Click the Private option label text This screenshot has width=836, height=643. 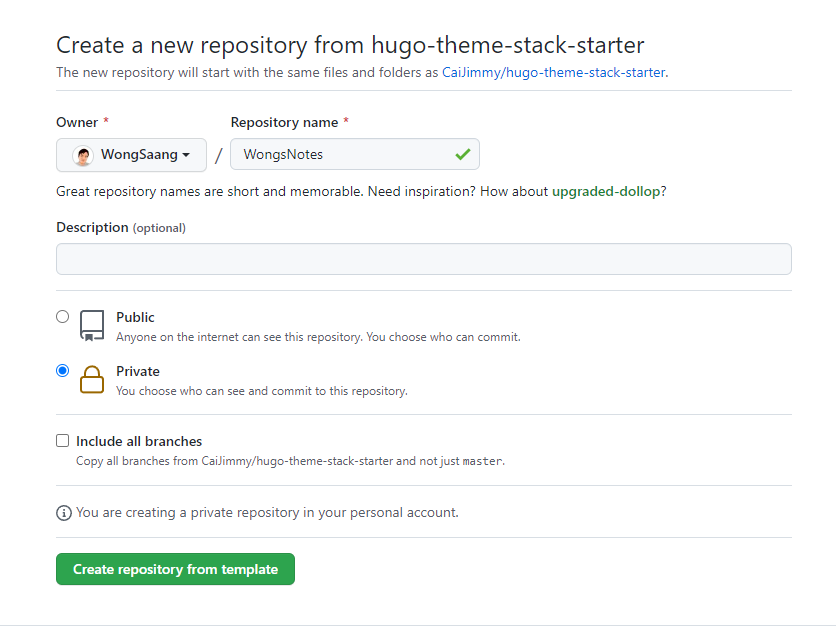pos(138,371)
